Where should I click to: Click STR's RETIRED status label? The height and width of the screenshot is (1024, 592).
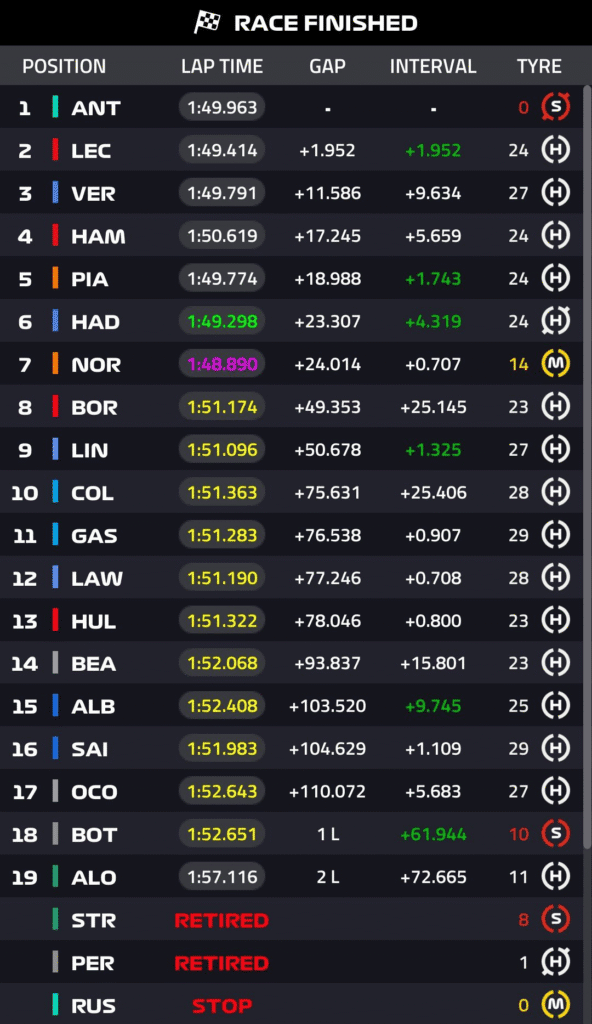click(x=222, y=920)
